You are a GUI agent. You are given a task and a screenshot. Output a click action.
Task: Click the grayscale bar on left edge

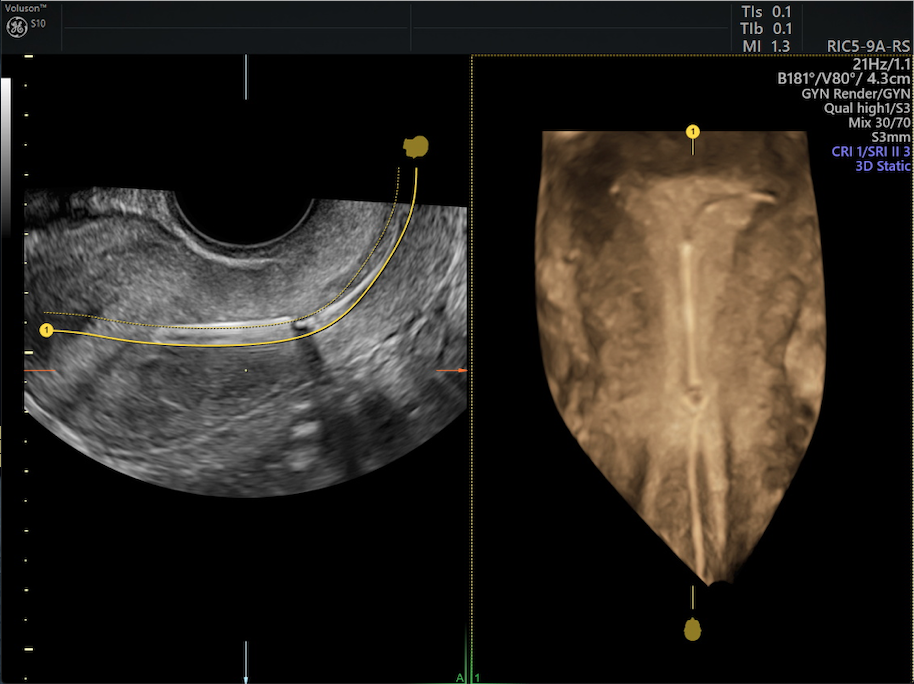7,150
